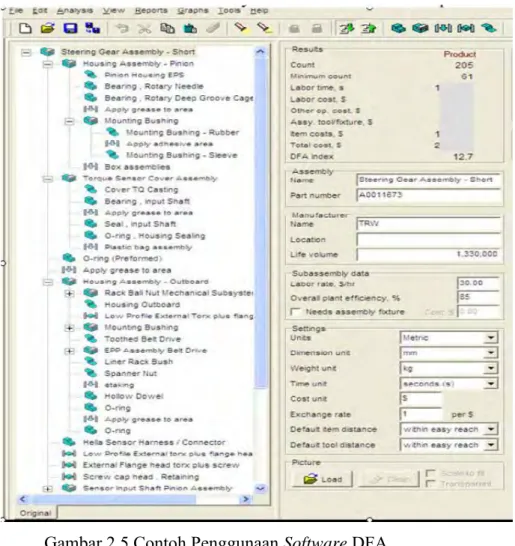The width and height of the screenshot is (515, 546).
Task: Click the Part number field A0011673
Action: click(429, 195)
